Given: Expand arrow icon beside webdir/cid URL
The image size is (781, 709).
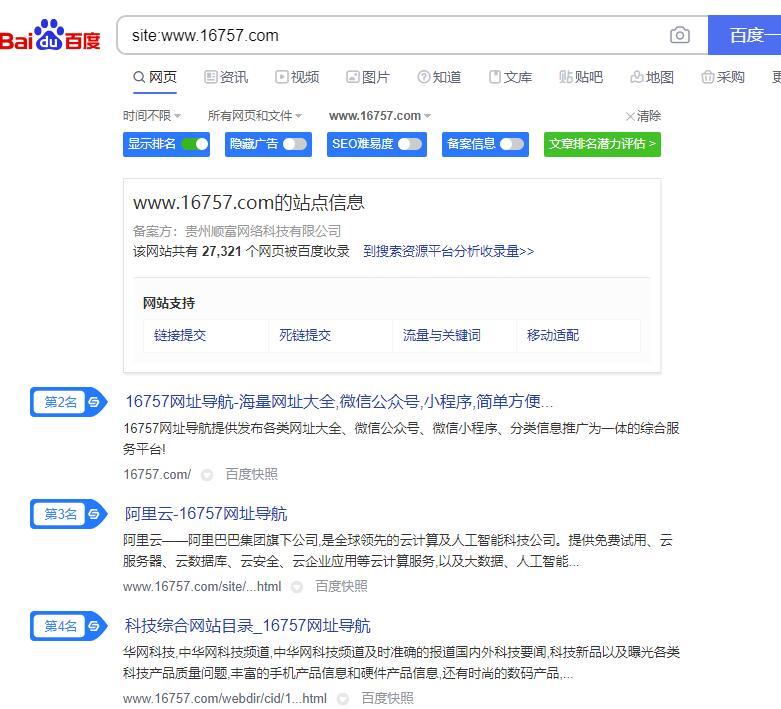Looking at the screenshot, I should [x=343, y=700].
